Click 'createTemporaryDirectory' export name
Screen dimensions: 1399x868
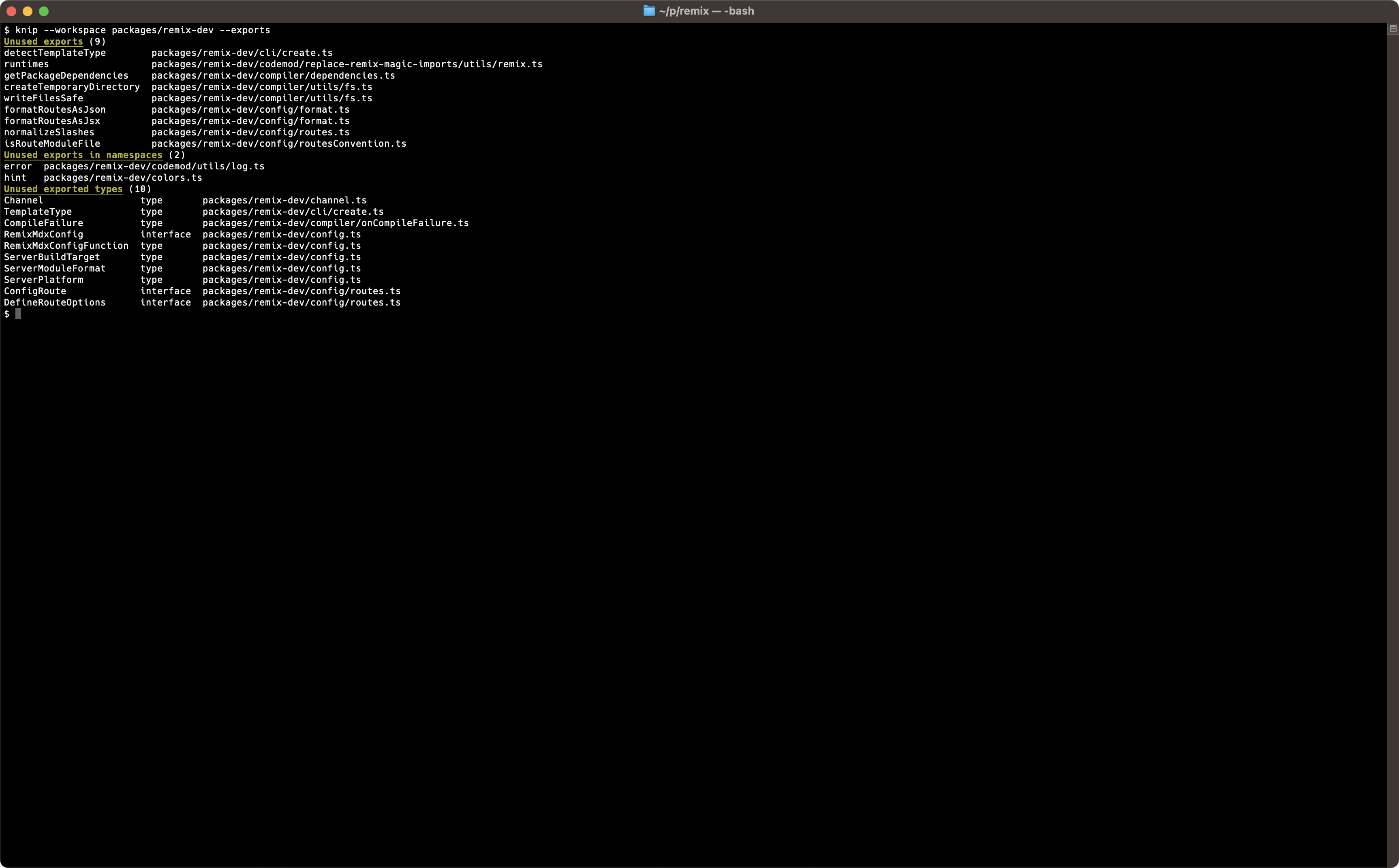72,87
